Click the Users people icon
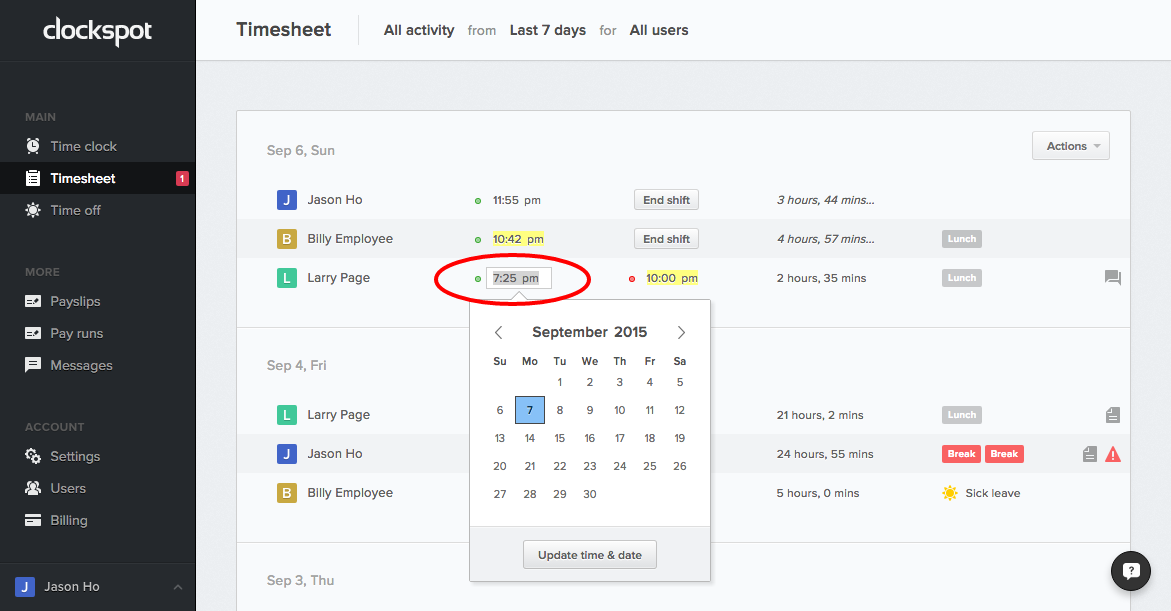1171x611 pixels. point(33,488)
